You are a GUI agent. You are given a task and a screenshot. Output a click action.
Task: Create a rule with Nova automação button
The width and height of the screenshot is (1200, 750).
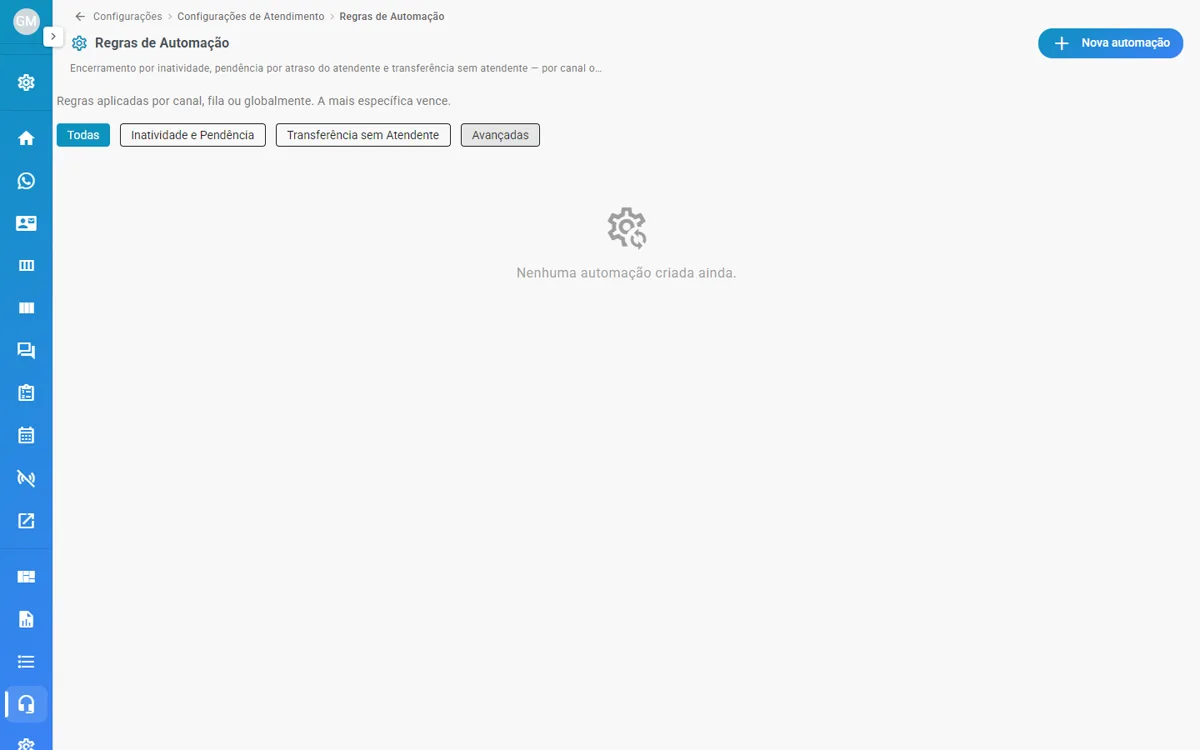pos(1111,43)
